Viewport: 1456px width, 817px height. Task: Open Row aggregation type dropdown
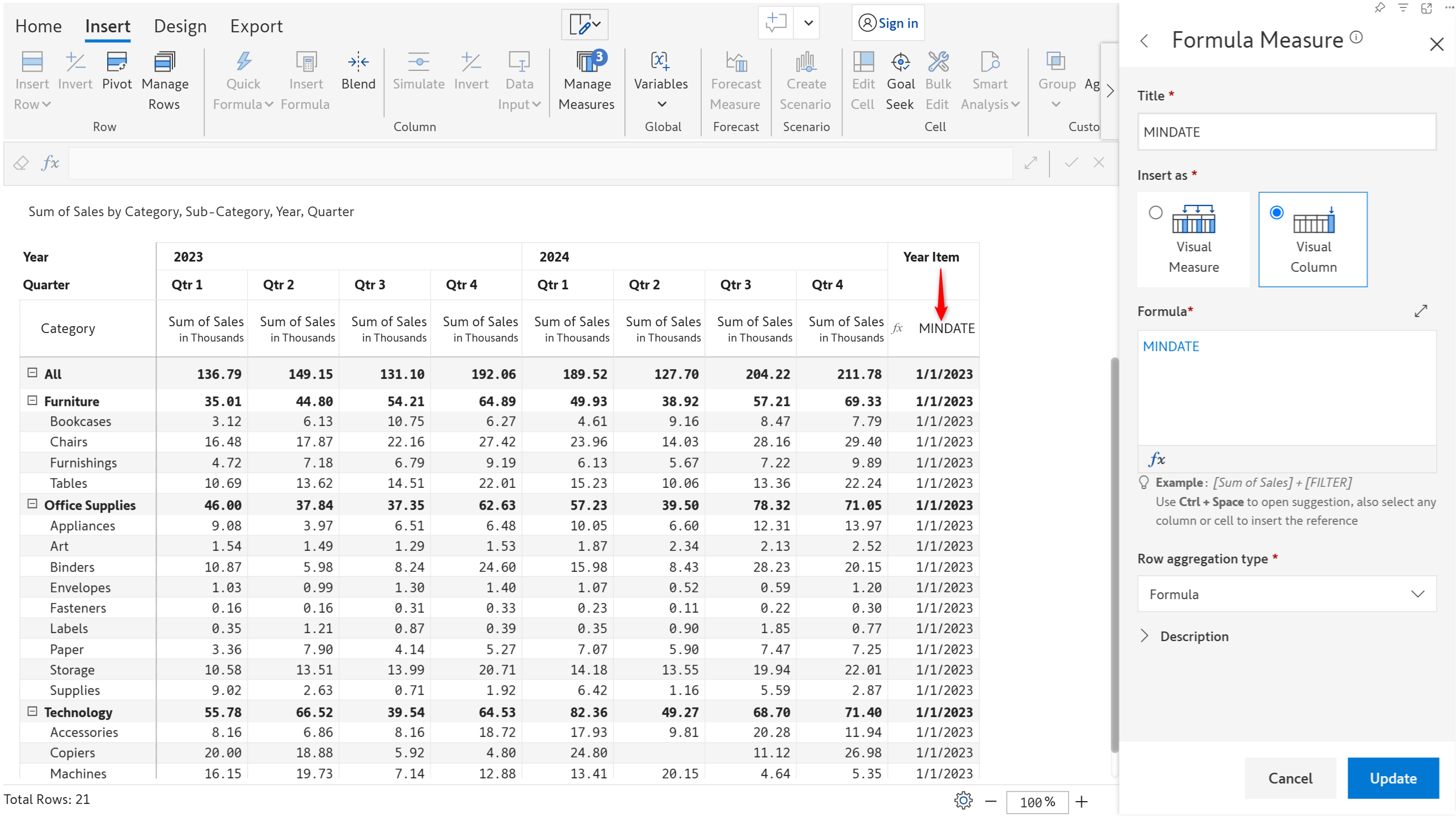[1286, 594]
